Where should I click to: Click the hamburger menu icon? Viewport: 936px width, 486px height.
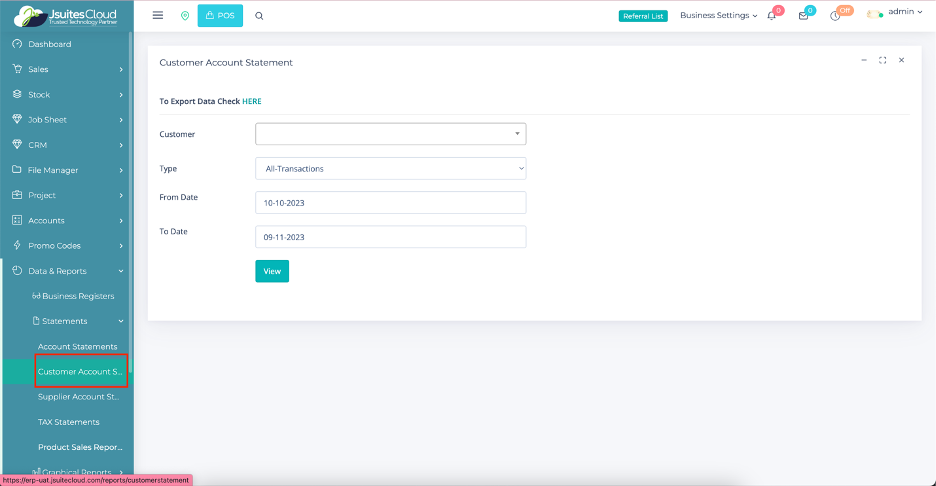tap(158, 15)
